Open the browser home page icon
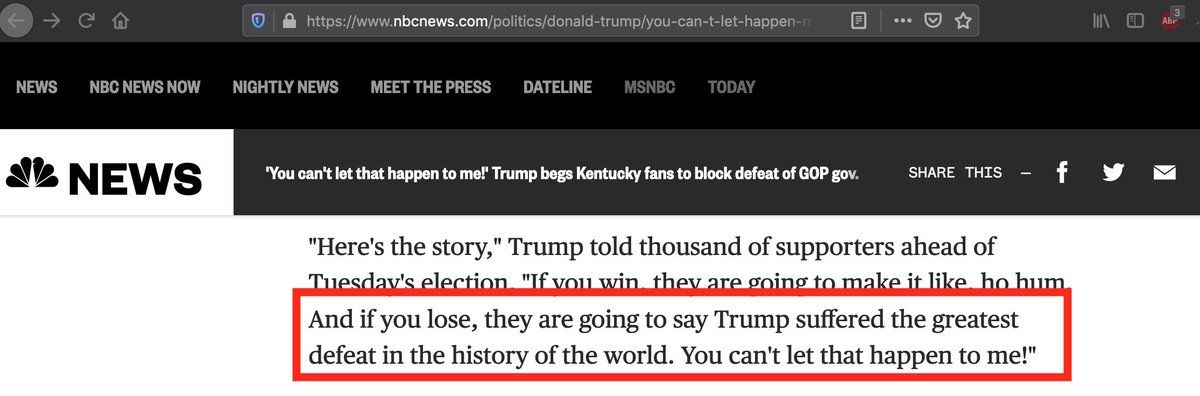 coord(121,20)
